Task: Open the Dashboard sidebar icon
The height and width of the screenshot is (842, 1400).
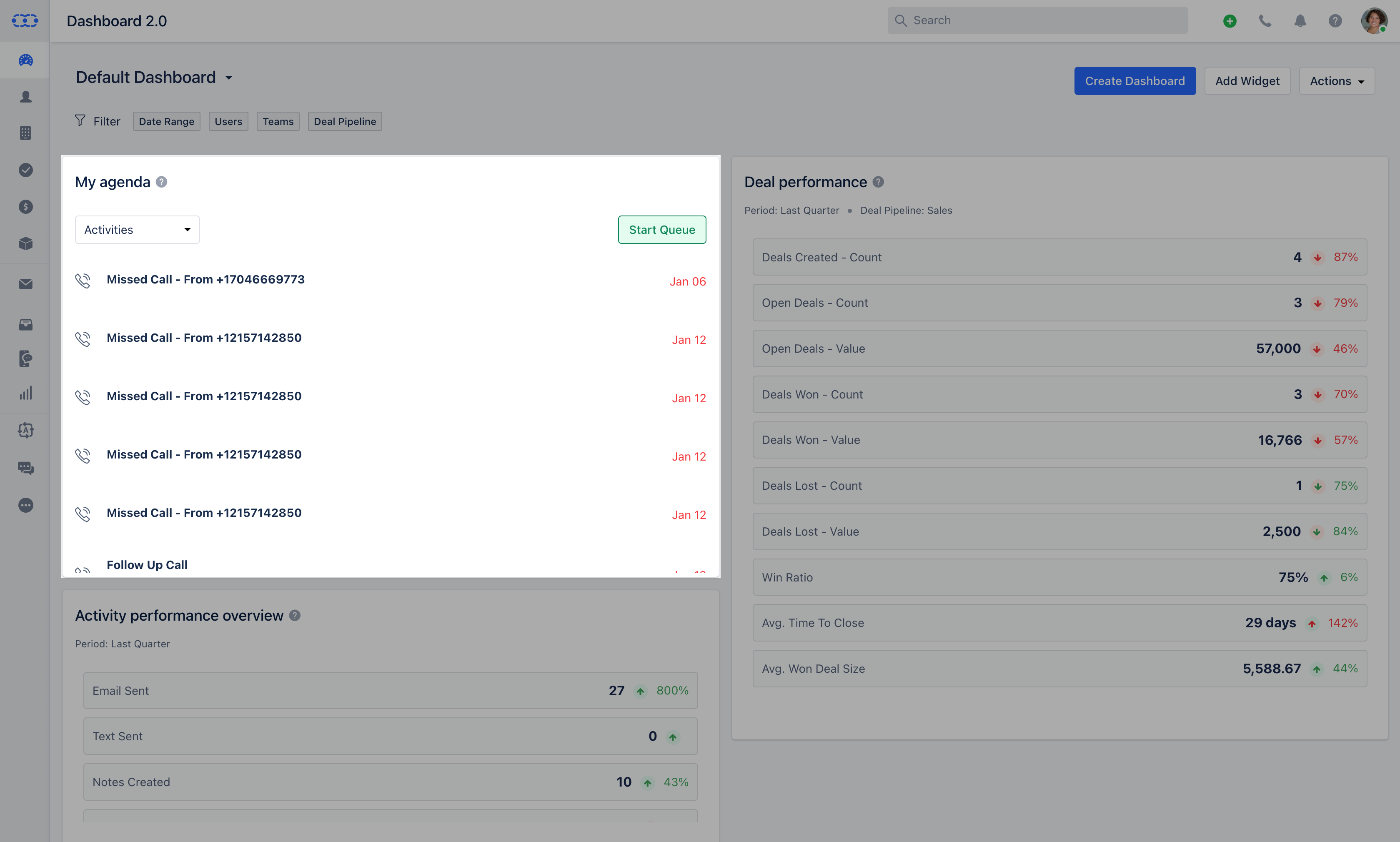Action: pos(25,60)
